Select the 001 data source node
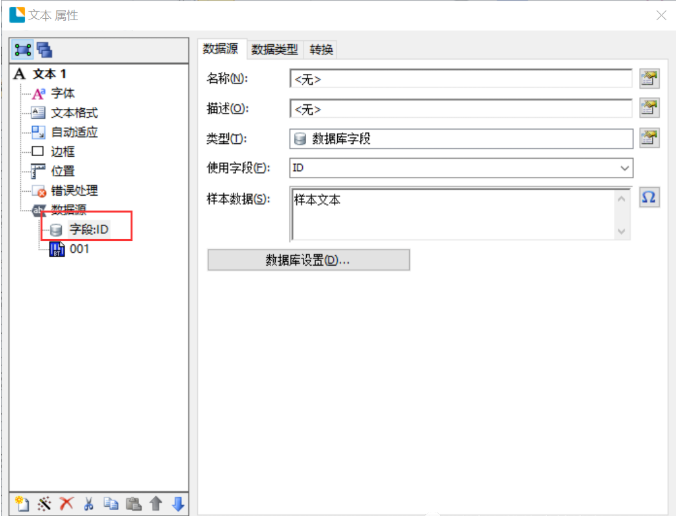This screenshot has width=676, height=516. click(x=79, y=249)
